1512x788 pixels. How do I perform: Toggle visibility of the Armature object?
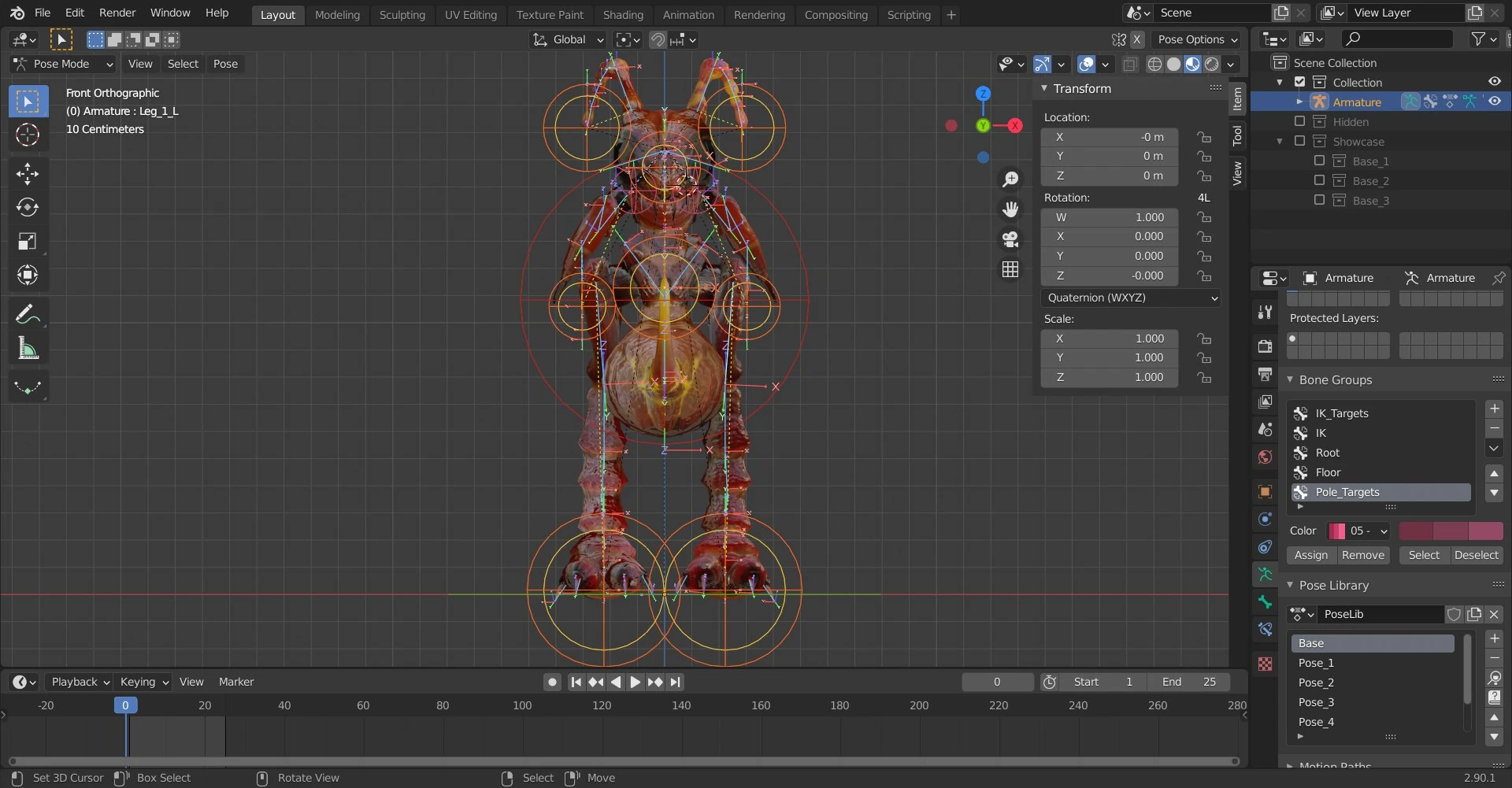coord(1494,102)
